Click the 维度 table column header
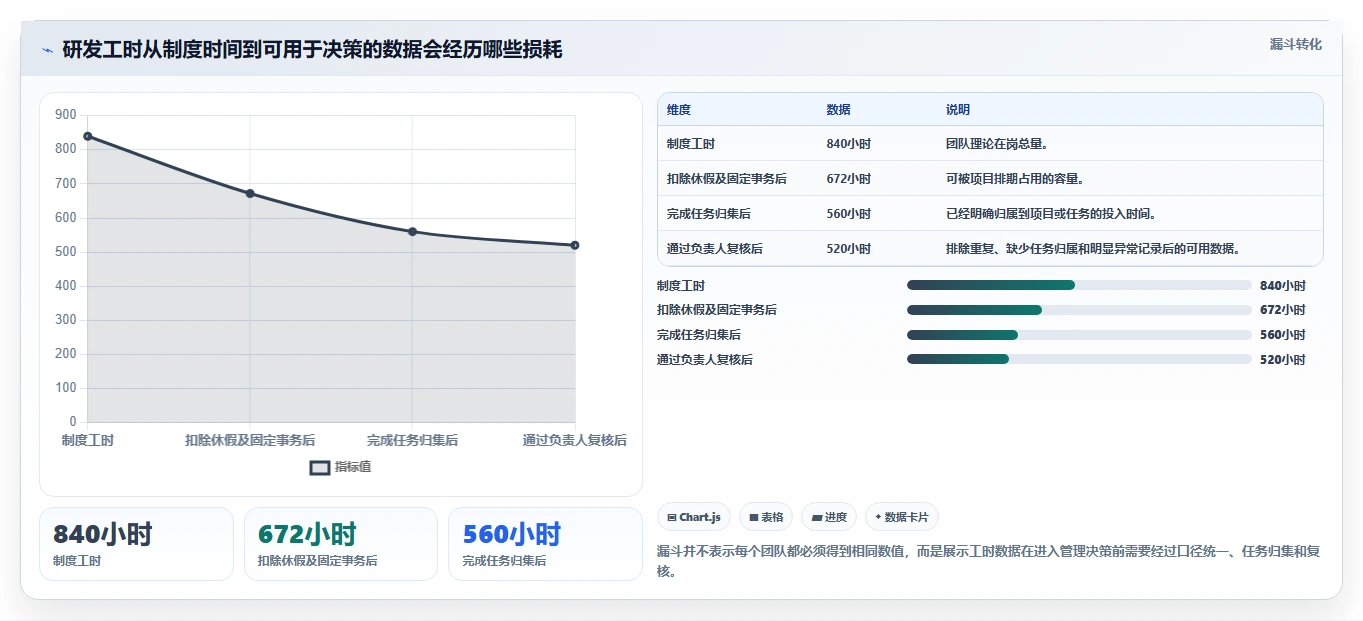1363x621 pixels. coord(679,110)
